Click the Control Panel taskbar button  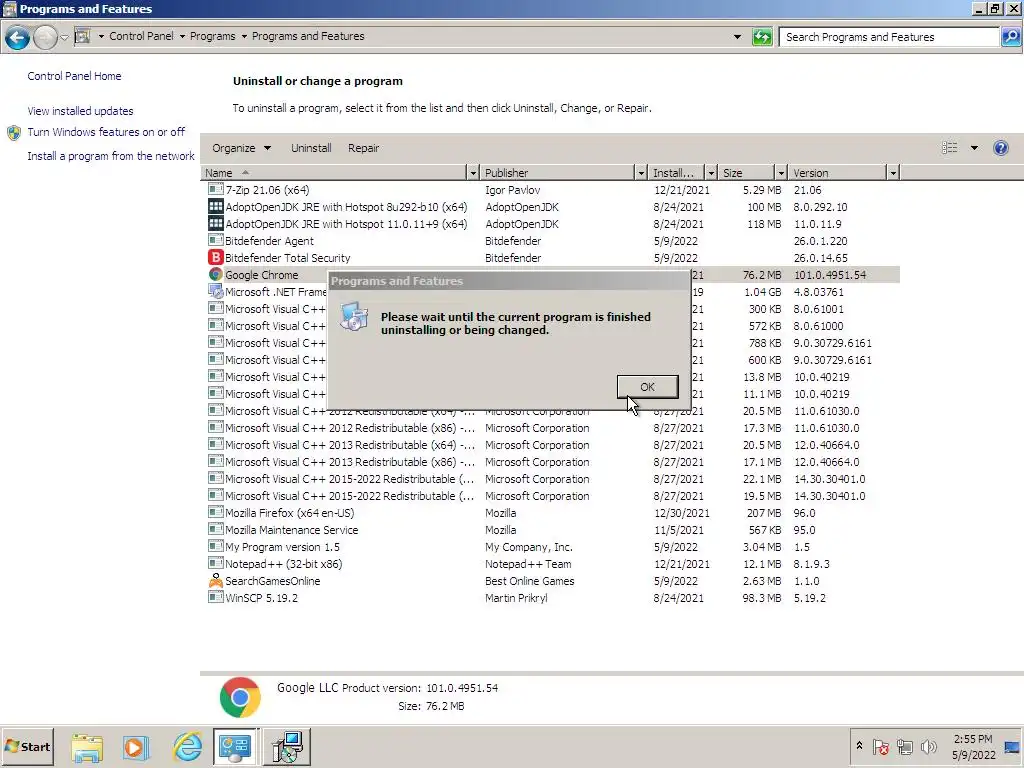coord(236,746)
